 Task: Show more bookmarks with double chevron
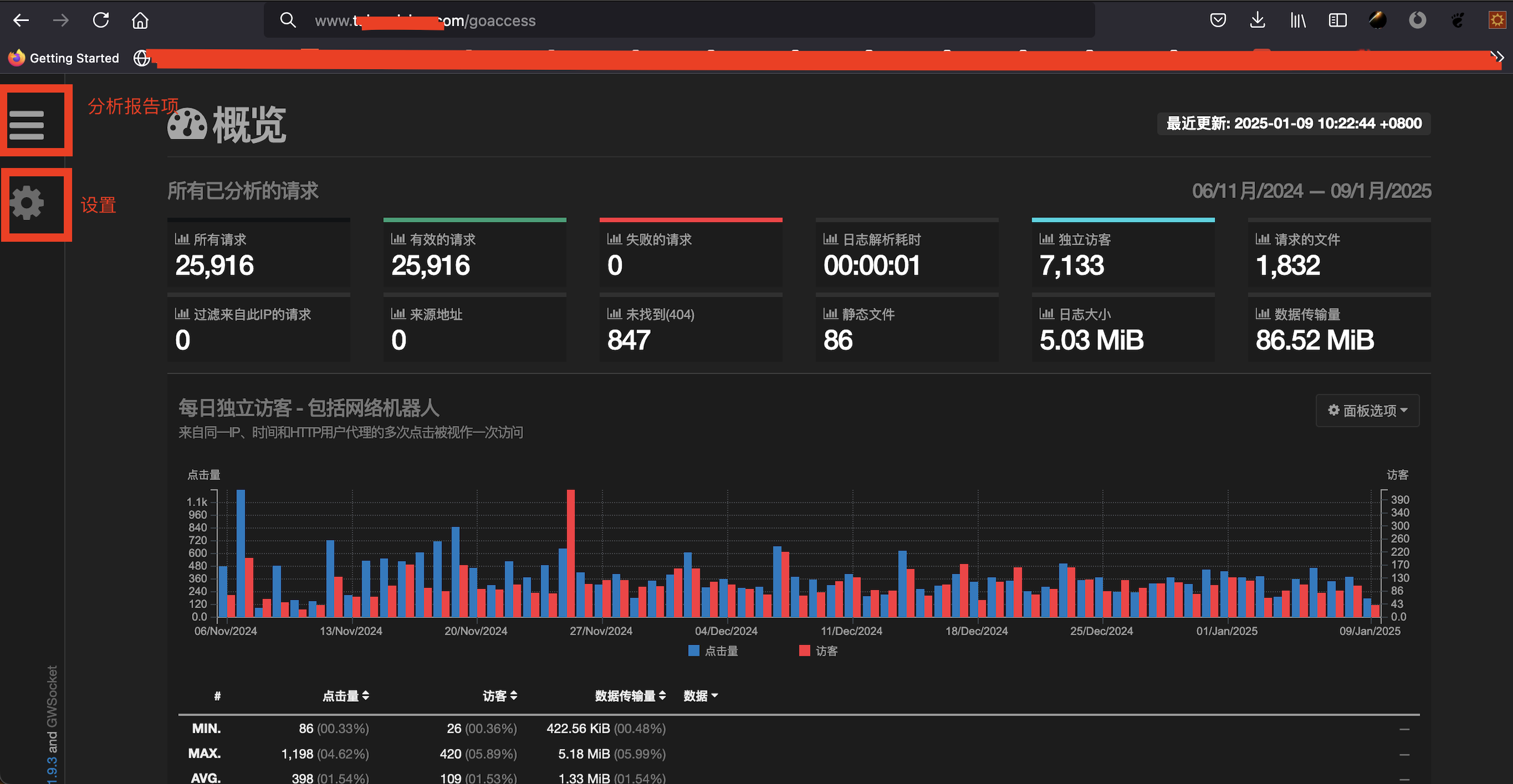[x=1497, y=57]
